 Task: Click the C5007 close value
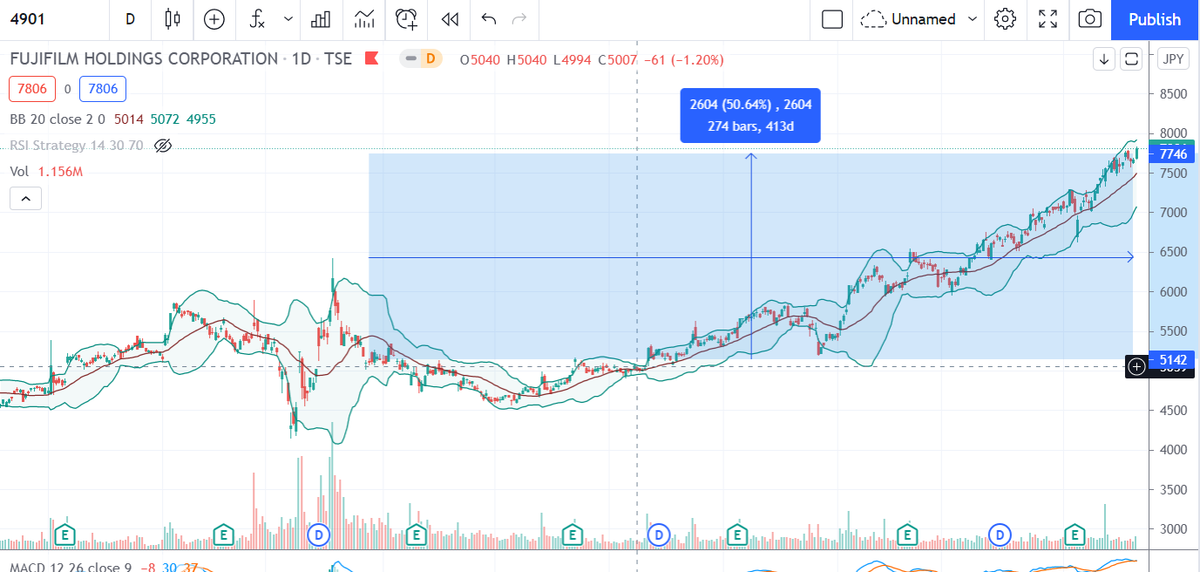[x=617, y=59]
